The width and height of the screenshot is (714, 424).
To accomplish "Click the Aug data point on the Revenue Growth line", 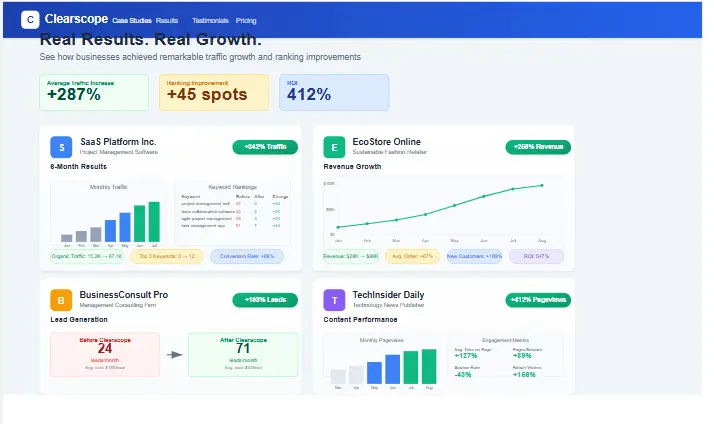I will point(542,185).
